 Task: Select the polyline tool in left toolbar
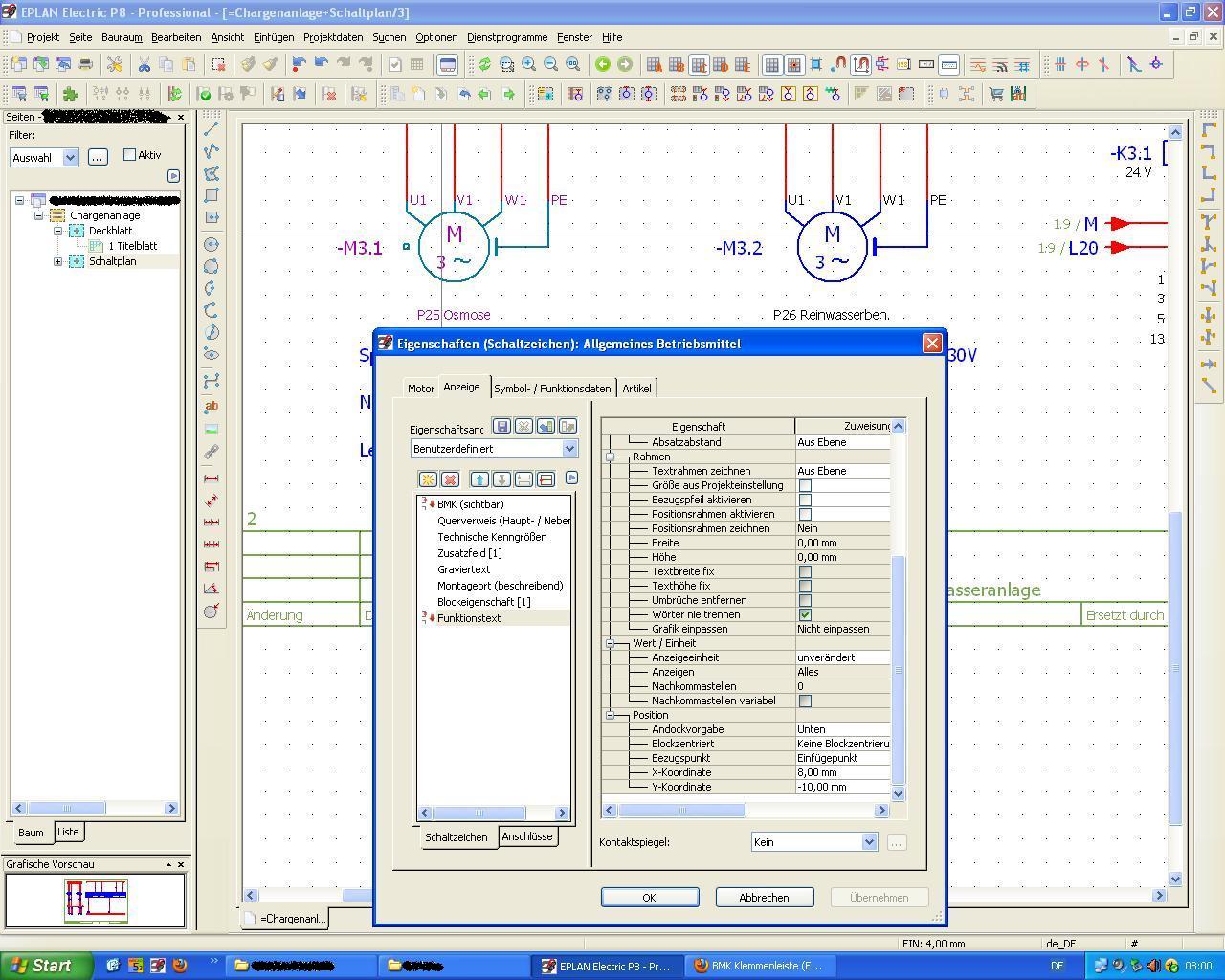pyautogui.click(x=212, y=150)
